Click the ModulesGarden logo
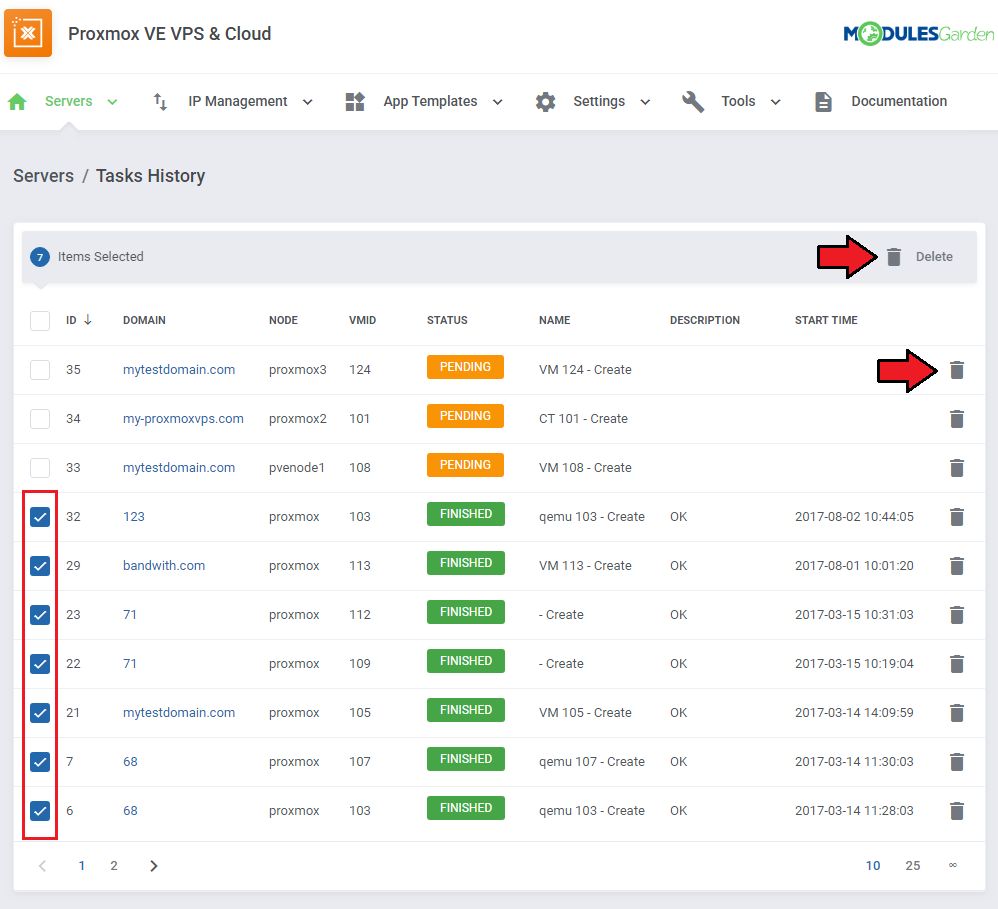The image size is (998, 909). (x=918, y=33)
